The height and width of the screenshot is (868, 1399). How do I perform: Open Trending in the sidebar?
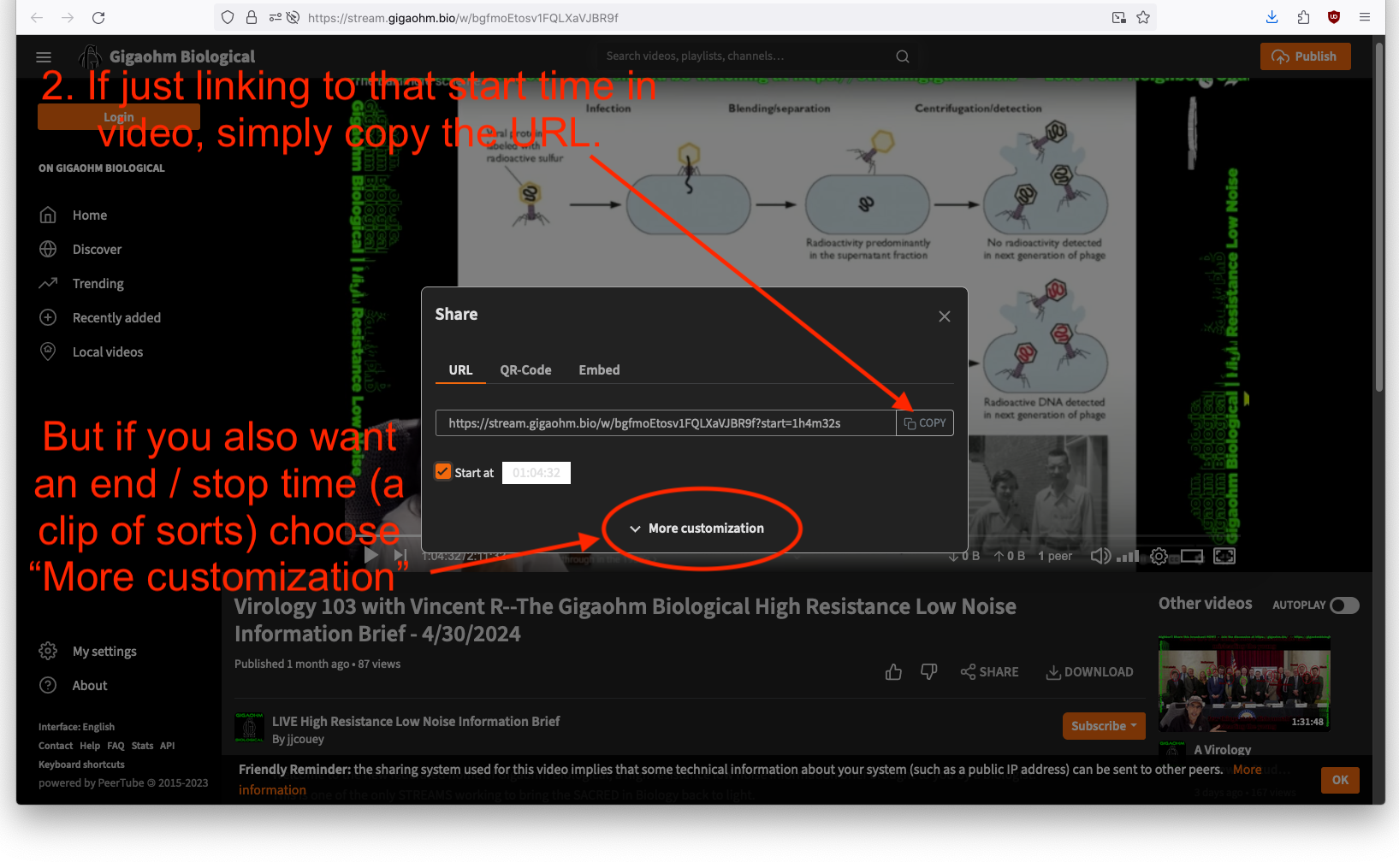[x=98, y=284]
